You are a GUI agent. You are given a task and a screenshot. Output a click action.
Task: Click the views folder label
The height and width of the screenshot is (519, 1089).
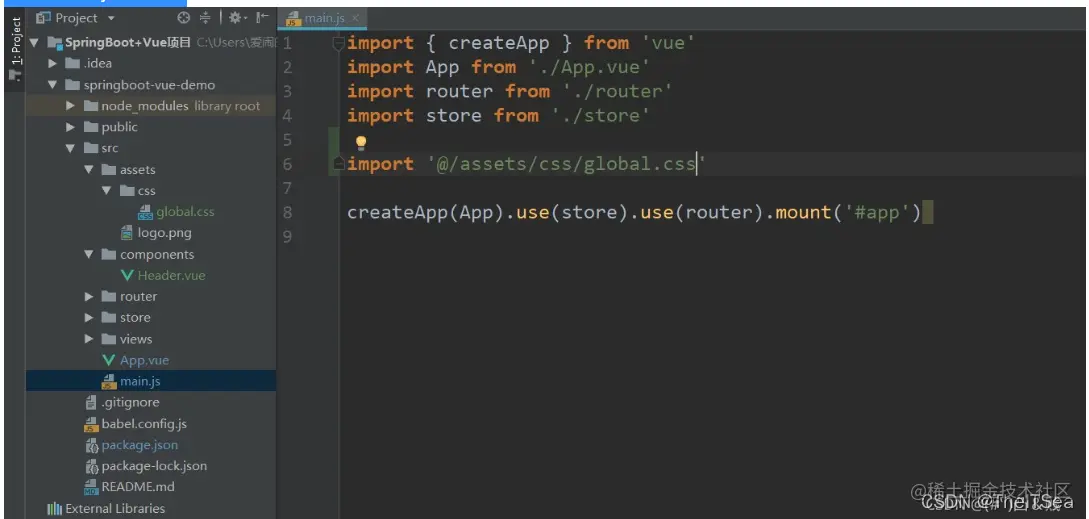point(136,339)
